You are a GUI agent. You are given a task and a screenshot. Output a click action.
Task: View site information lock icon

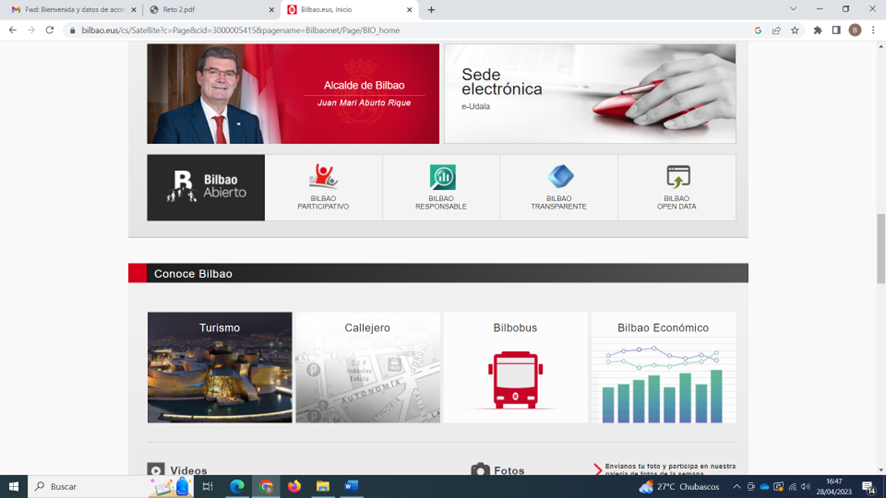[72, 31]
